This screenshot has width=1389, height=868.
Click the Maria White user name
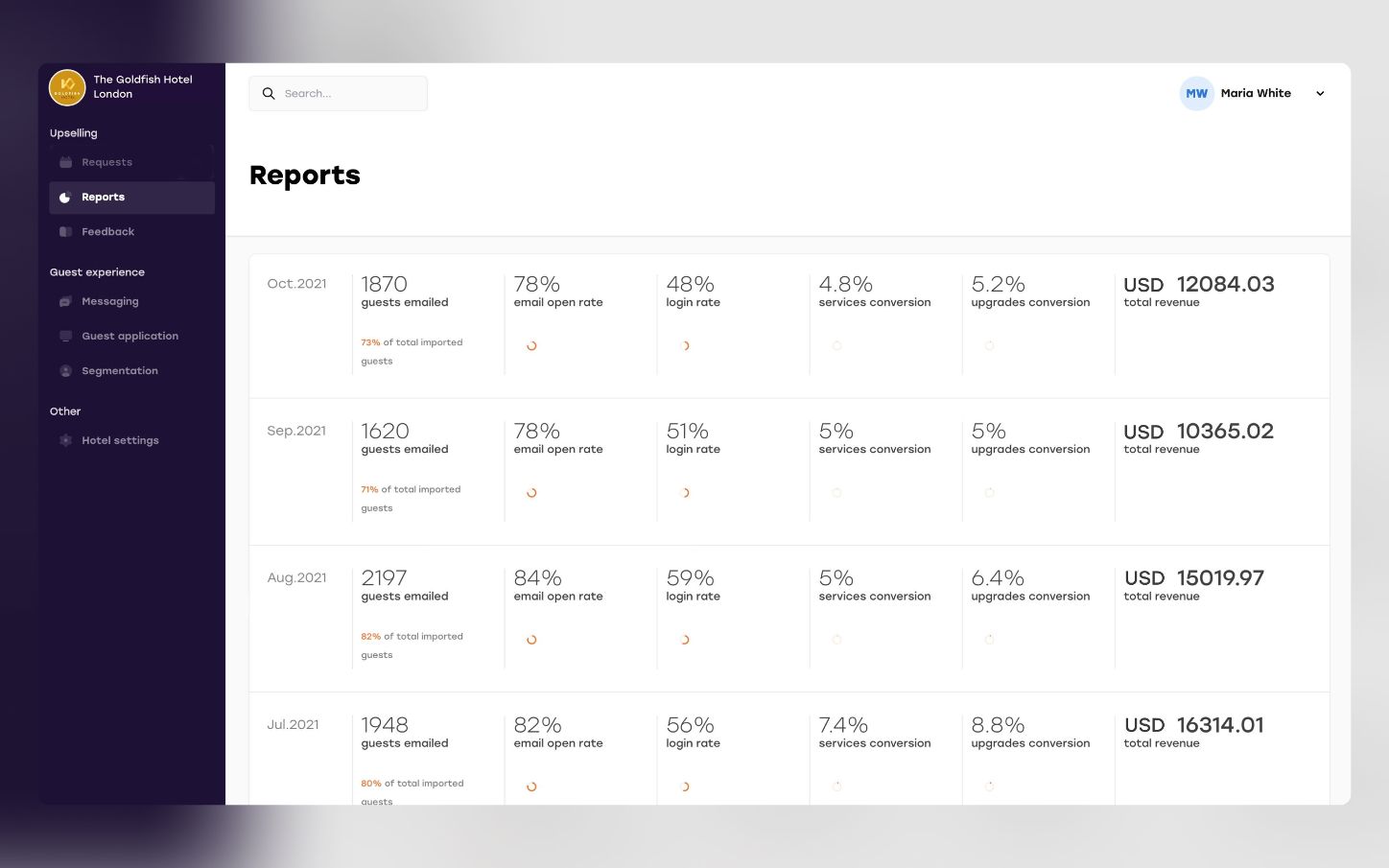click(x=1256, y=94)
